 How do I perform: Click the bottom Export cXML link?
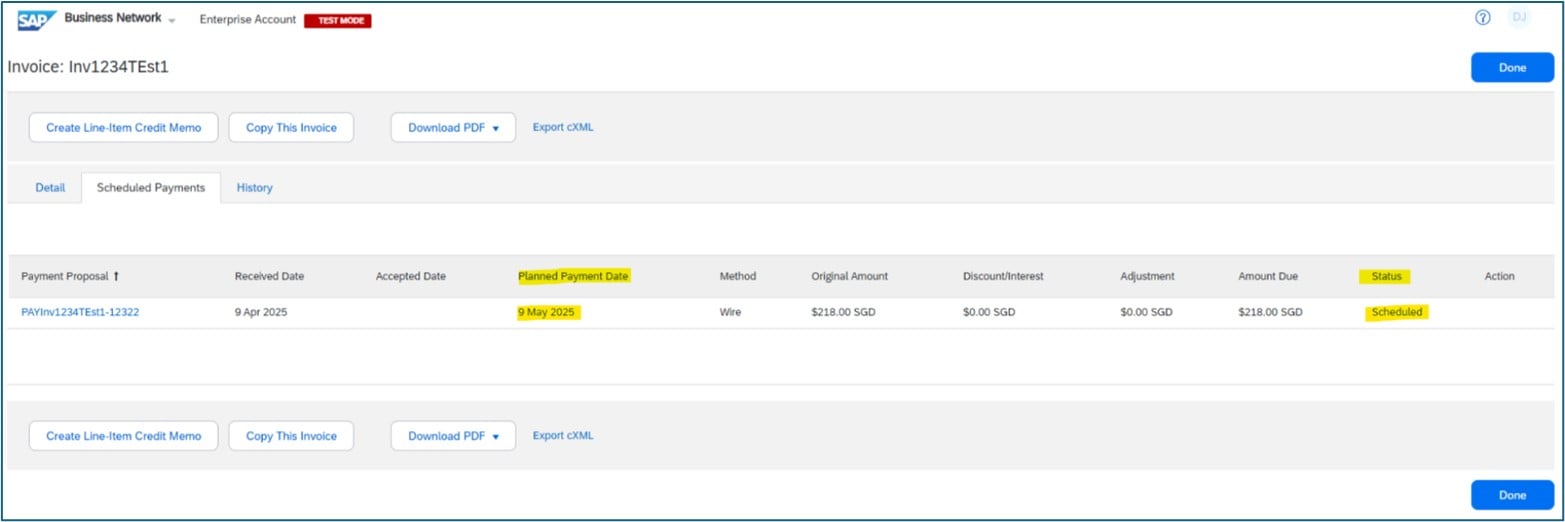tap(562, 435)
